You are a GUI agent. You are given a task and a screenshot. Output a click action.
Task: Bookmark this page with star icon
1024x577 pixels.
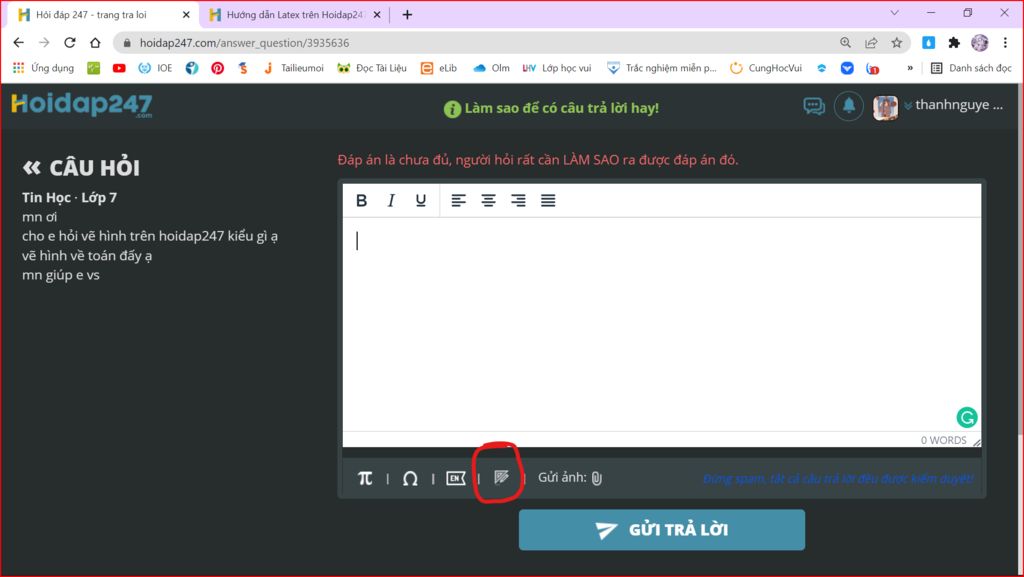pos(897,43)
